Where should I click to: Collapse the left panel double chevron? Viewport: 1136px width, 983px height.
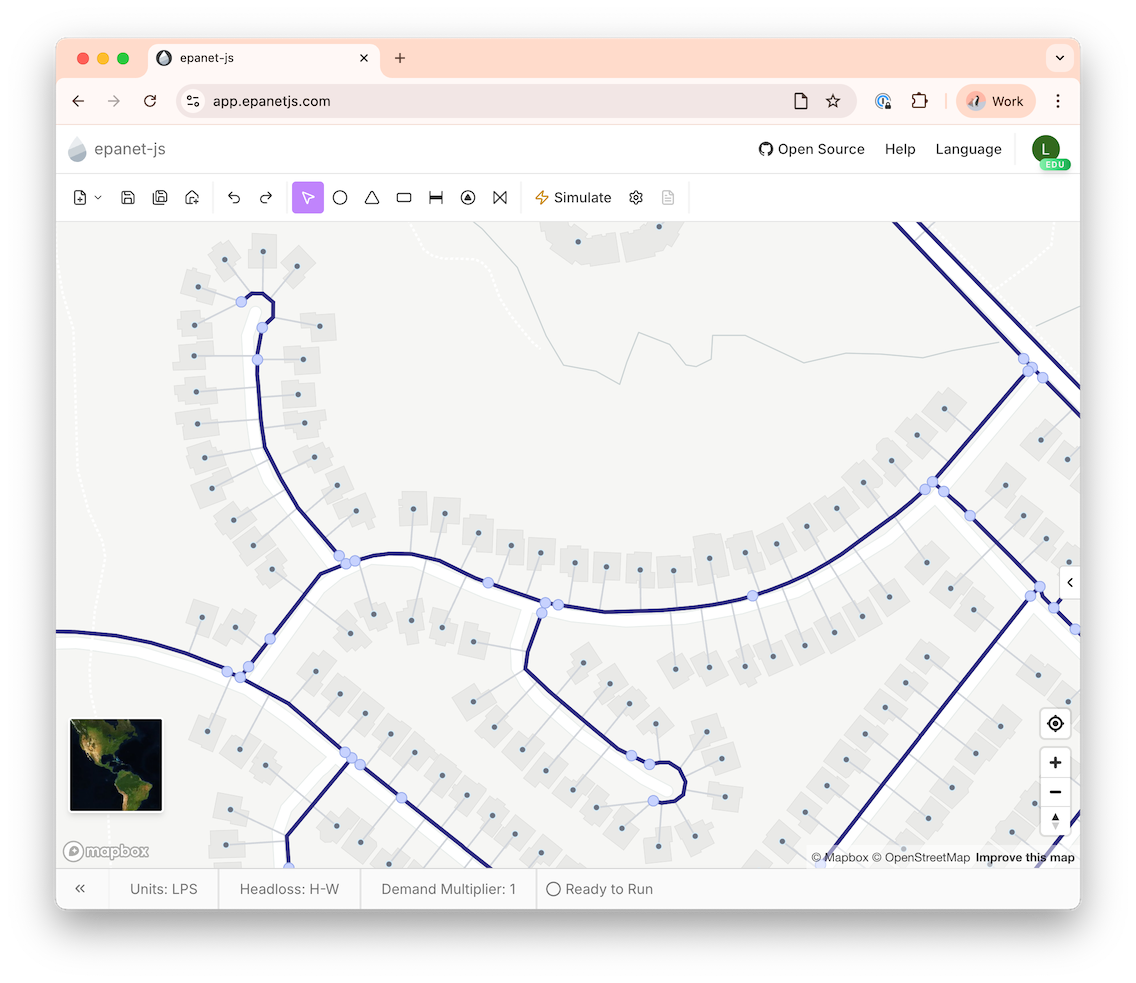(80, 889)
